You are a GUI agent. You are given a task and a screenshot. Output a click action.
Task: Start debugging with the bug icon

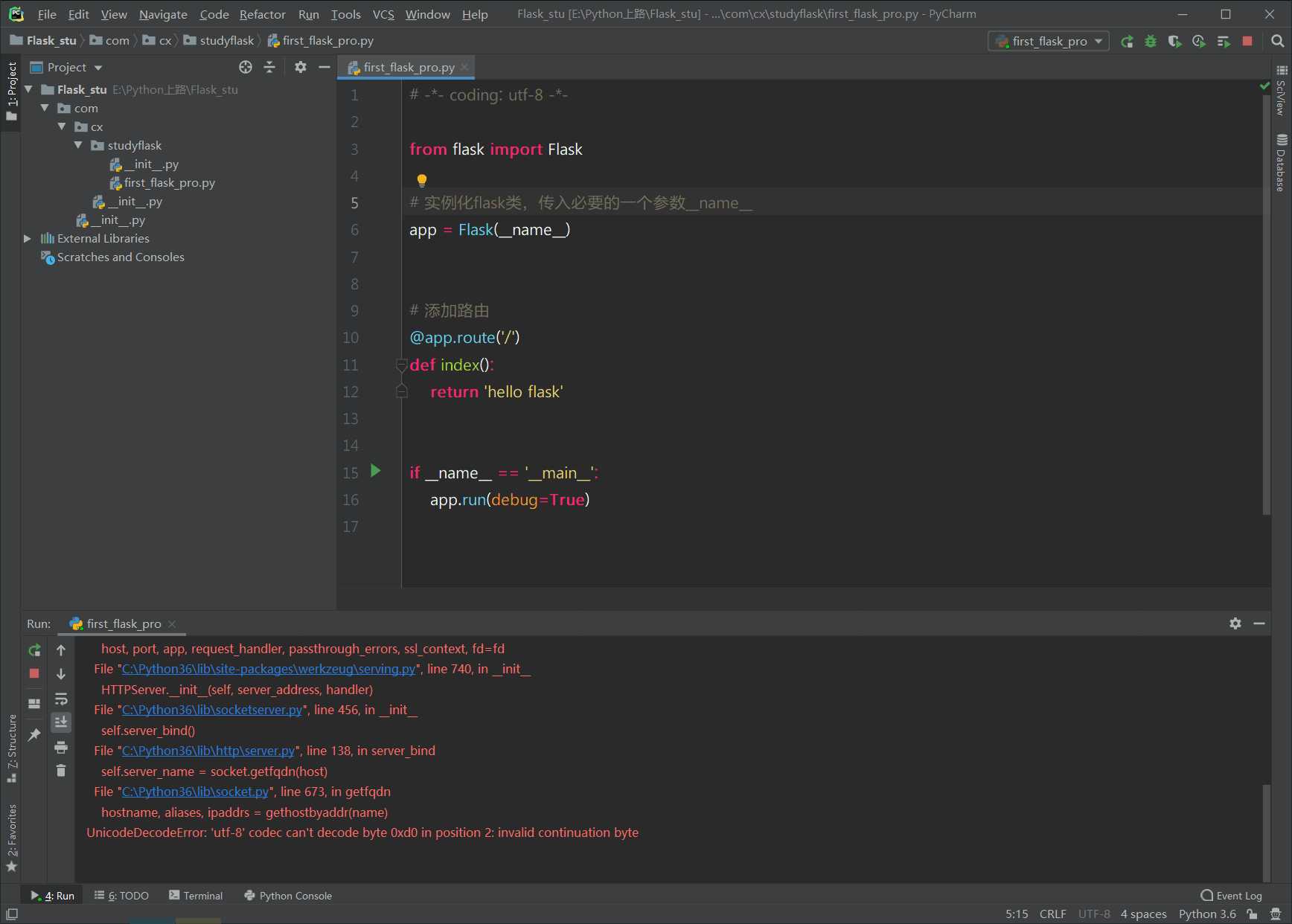click(1151, 42)
